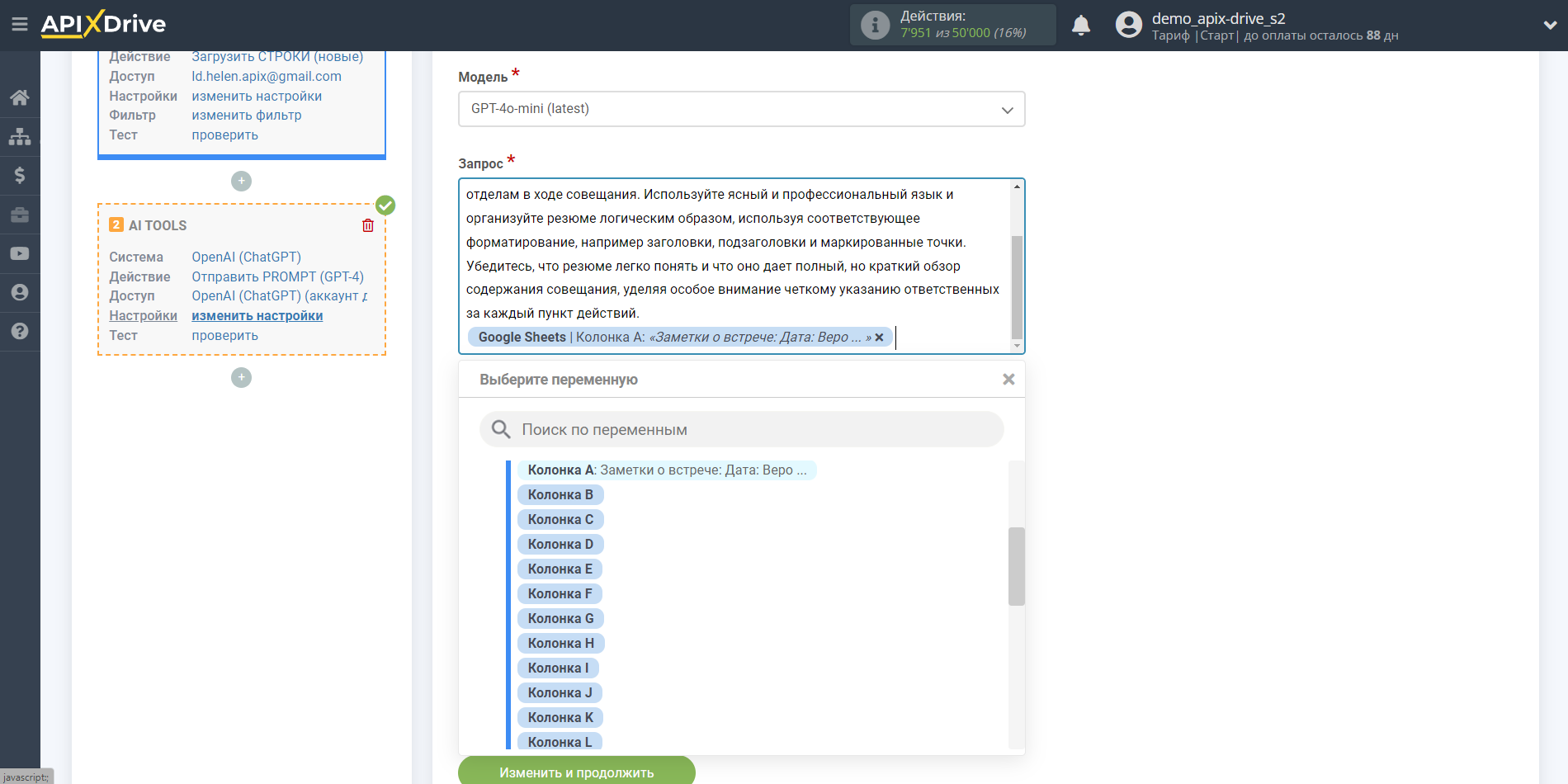Click the prompt textarea scrollbar thumb
Viewport: 1568px width, 784px height.
tap(1017, 287)
